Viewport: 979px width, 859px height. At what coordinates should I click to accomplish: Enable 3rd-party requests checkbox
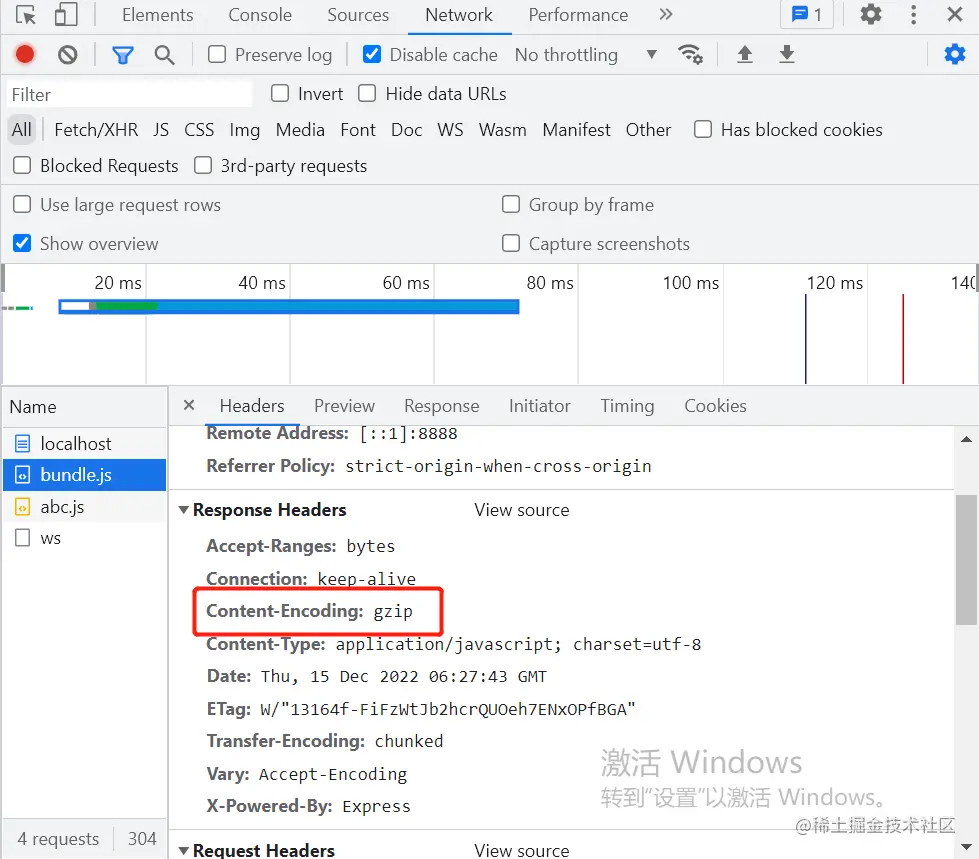(203, 166)
